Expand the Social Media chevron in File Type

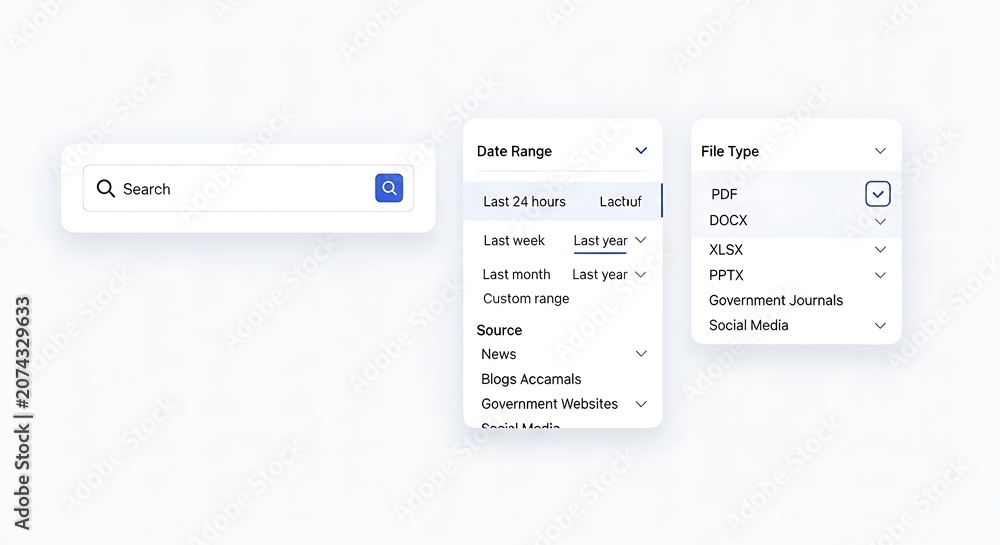click(880, 326)
